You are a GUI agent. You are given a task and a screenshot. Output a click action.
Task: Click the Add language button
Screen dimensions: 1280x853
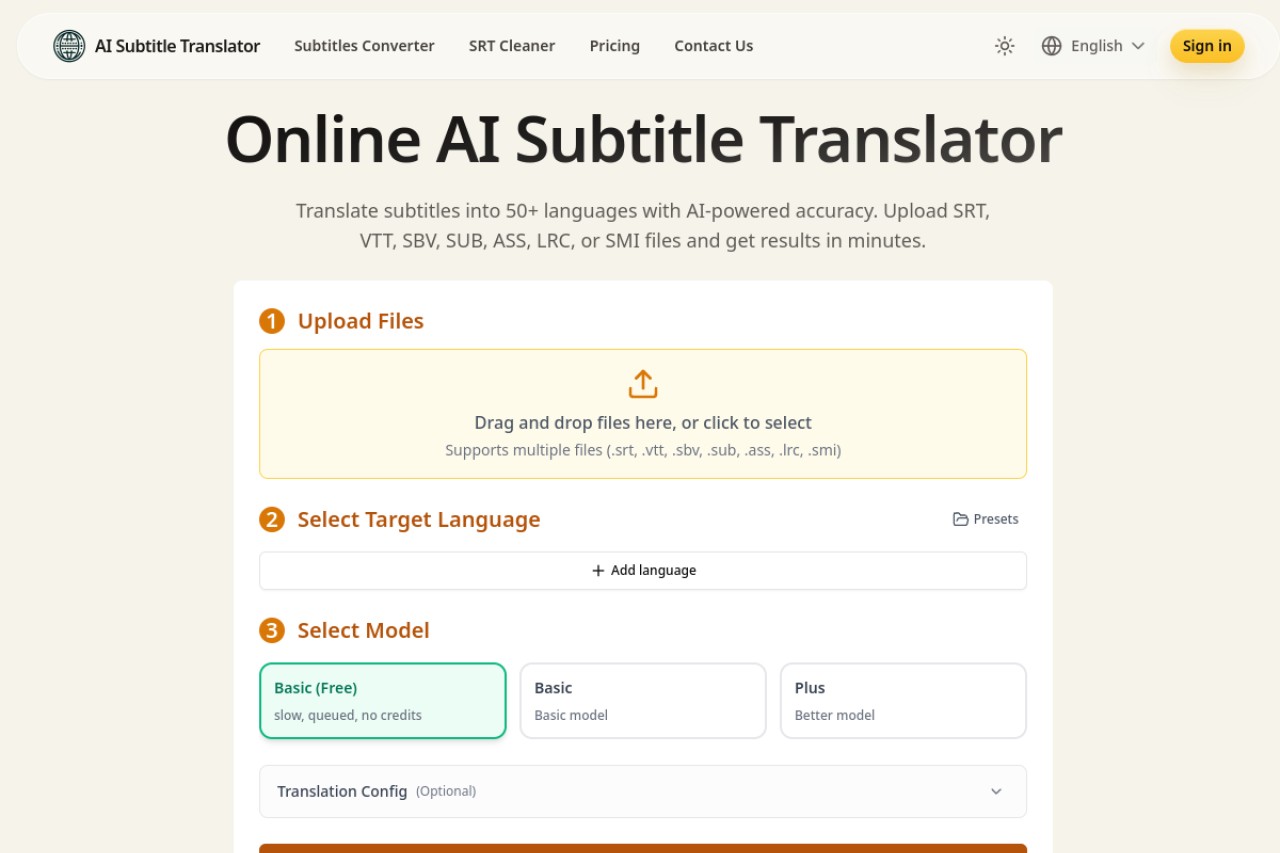643,570
